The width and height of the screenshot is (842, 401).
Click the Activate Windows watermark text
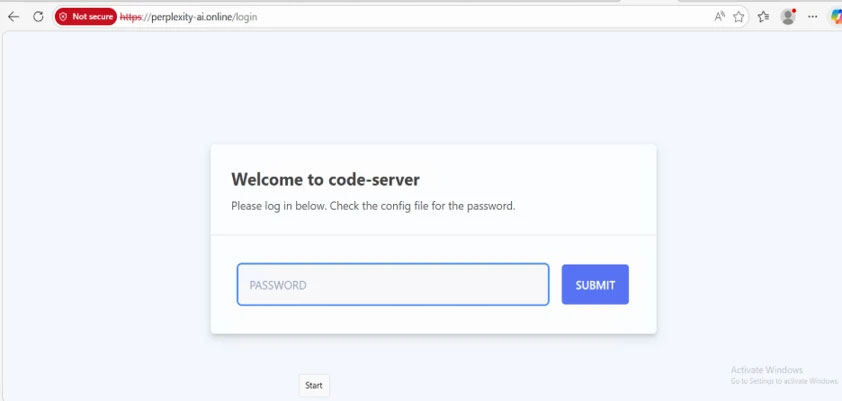767,370
